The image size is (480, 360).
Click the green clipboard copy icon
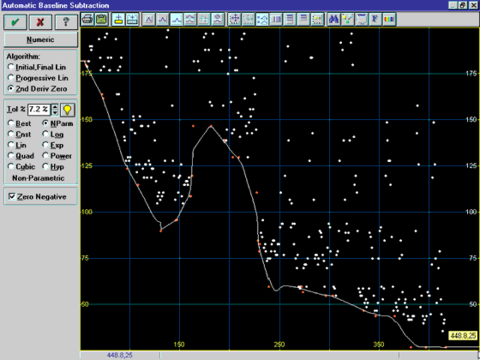click(x=101, y=19)
